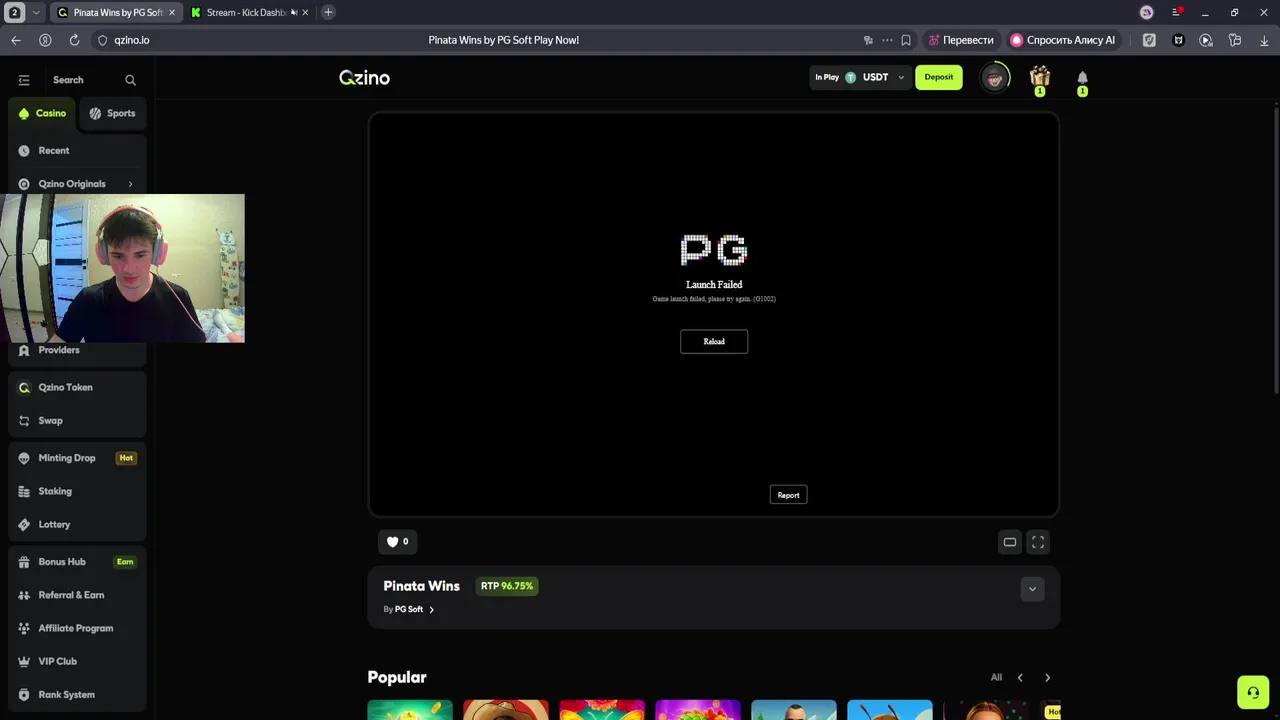The width and height of the screenshot is (1280, 720).
Task: Show previous Popular games with left arrow
Action: [x=1020, y=677]
